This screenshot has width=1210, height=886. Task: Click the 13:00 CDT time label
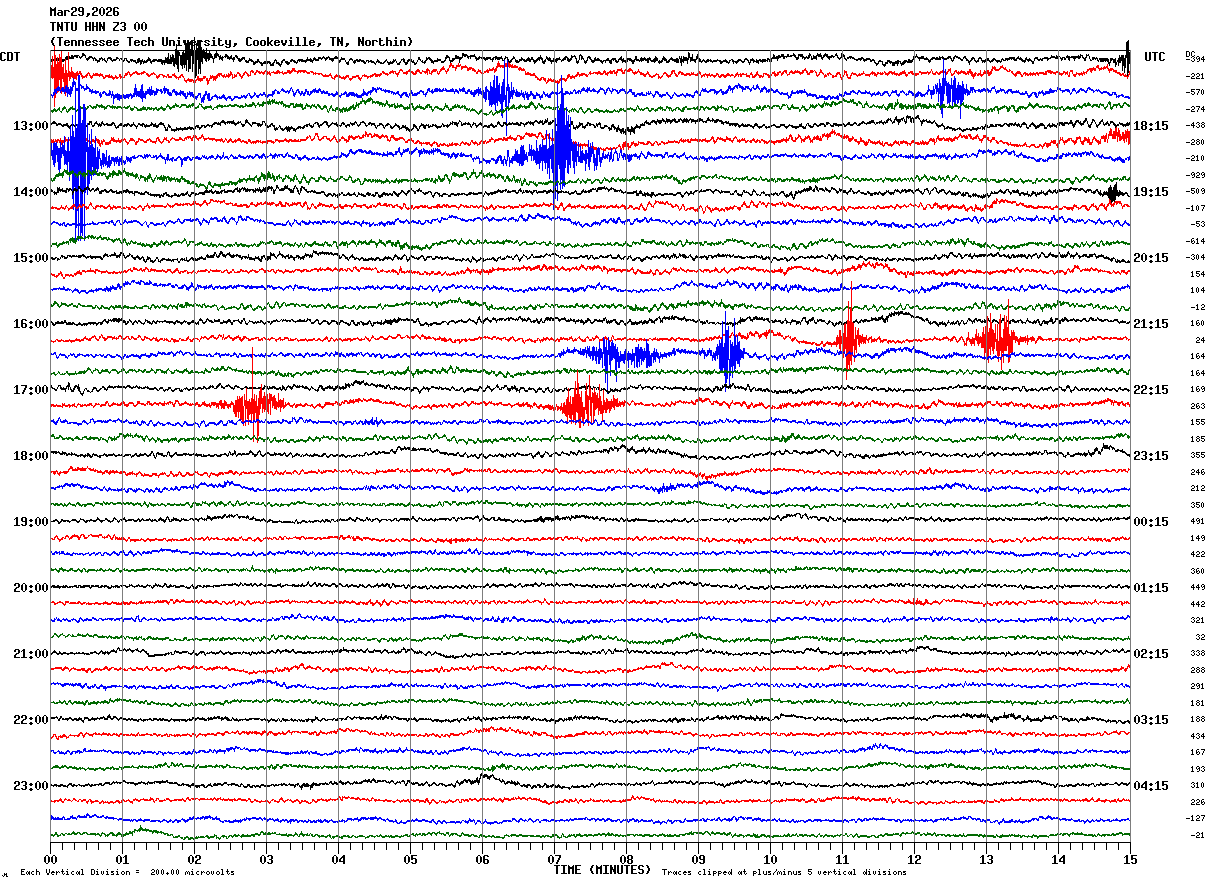[x=30, y=126]
